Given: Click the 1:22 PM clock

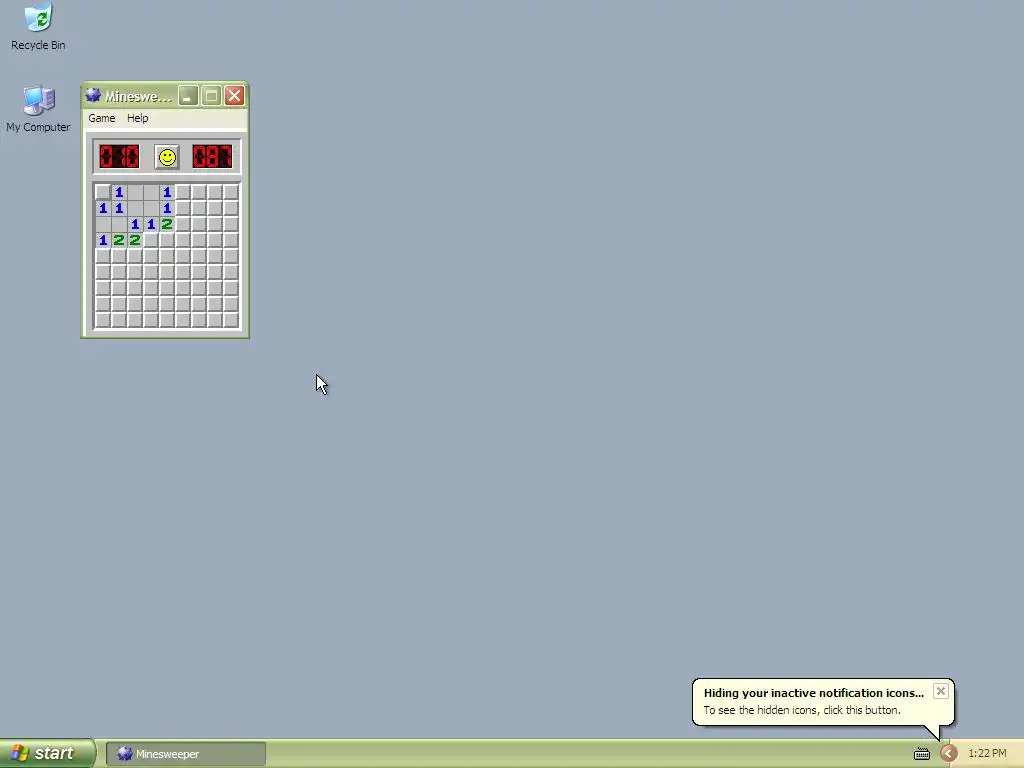Looking at the screenshot, I should tap(987, 754).
